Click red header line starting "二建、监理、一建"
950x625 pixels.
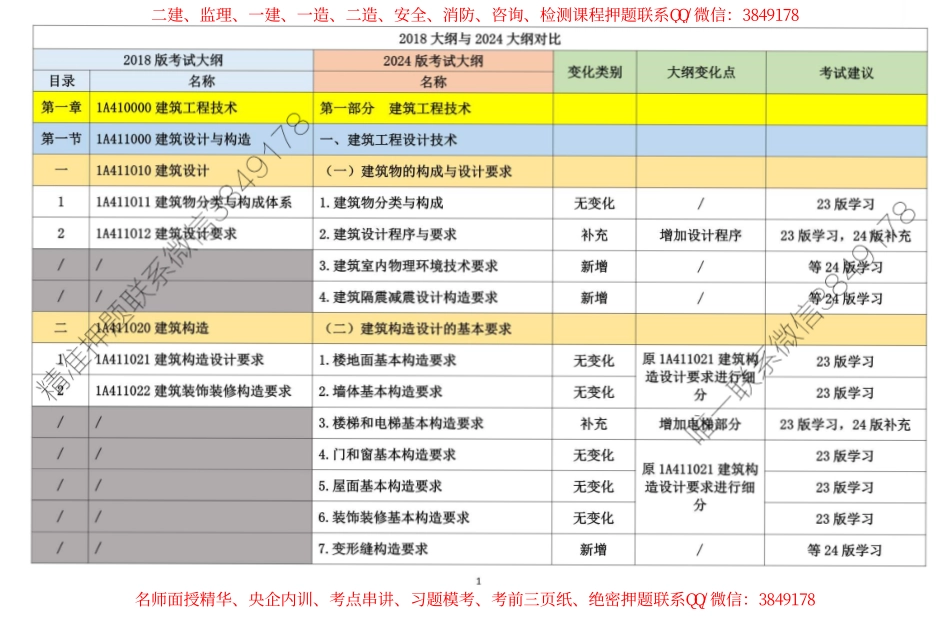(x=475, y=15)
